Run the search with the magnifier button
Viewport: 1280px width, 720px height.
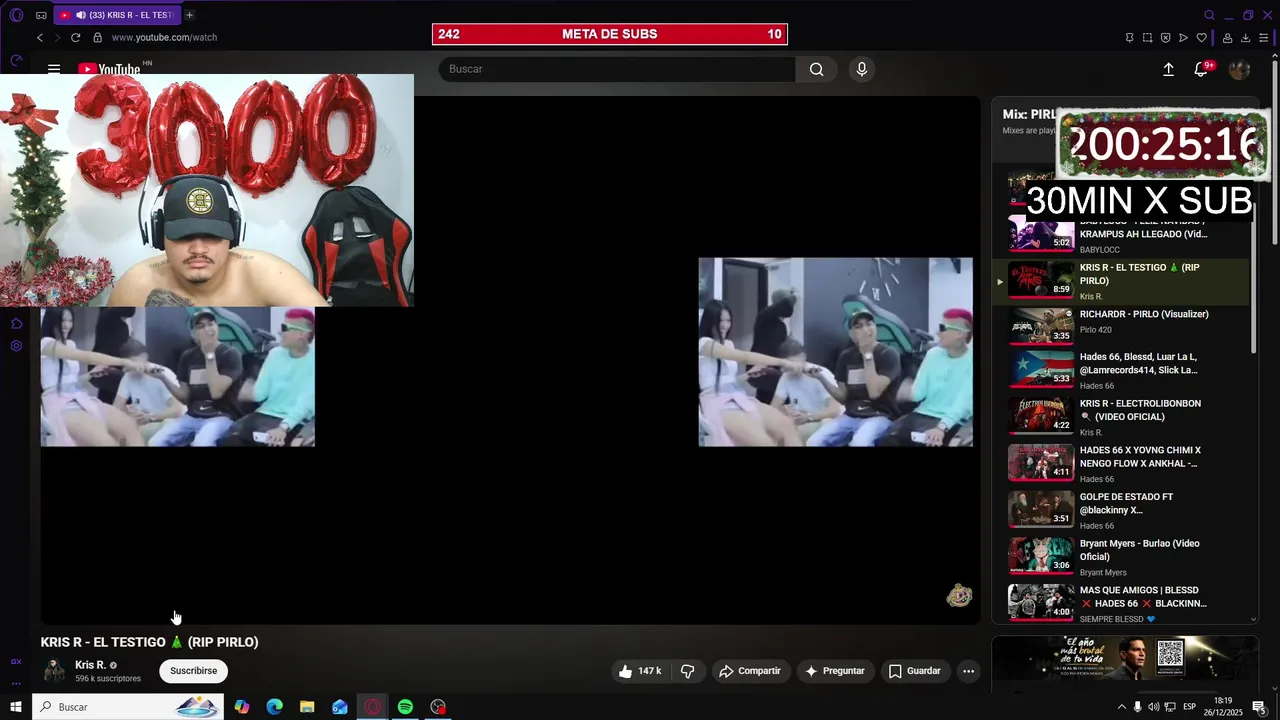tap(816, 69)
